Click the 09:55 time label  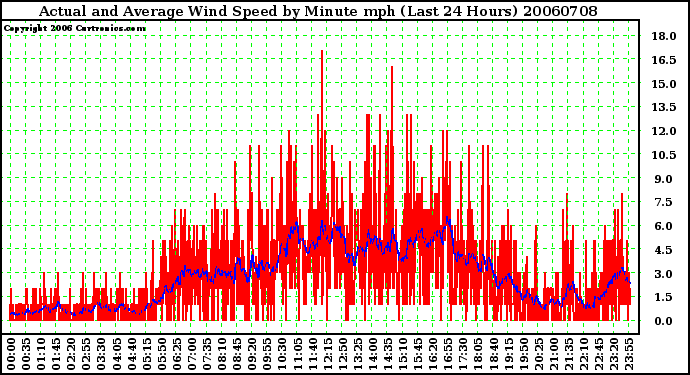coord(267,354)
